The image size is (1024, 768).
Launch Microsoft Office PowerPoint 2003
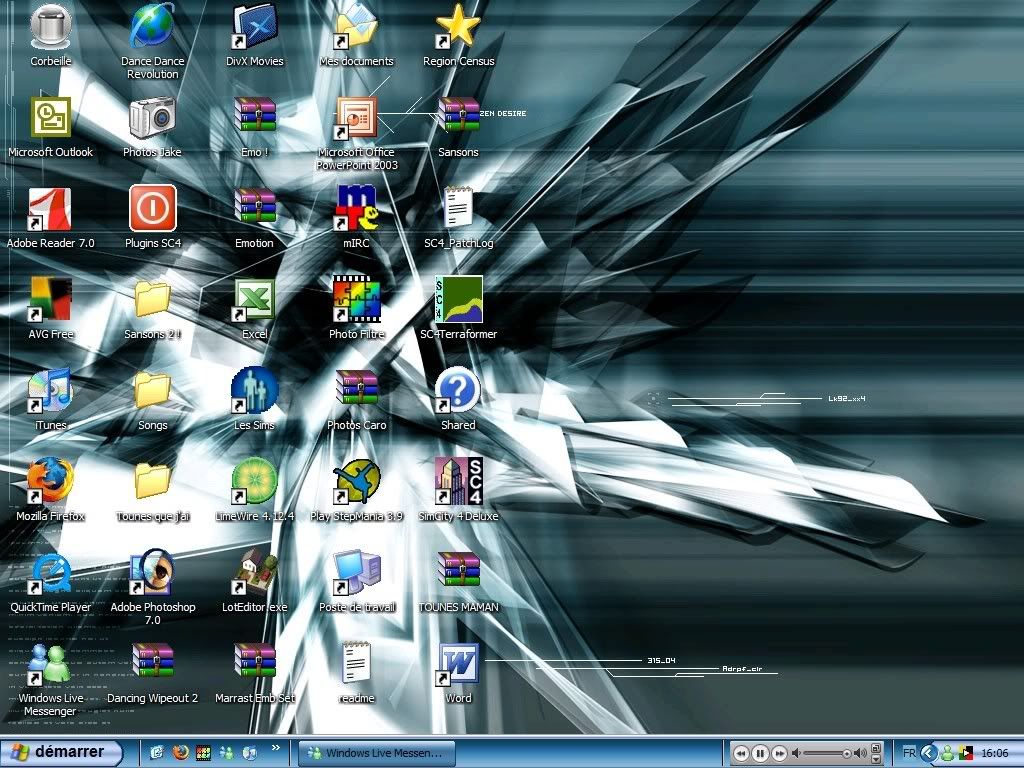coord(357,133)
